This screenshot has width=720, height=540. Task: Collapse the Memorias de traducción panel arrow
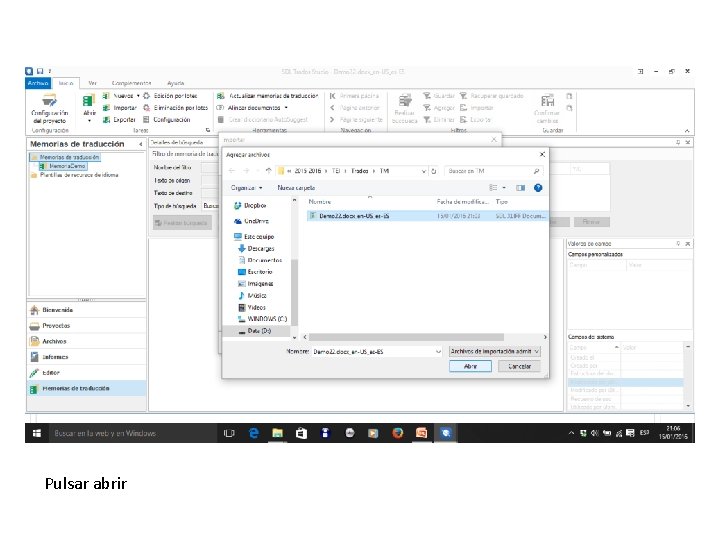(x=141, y=144)
